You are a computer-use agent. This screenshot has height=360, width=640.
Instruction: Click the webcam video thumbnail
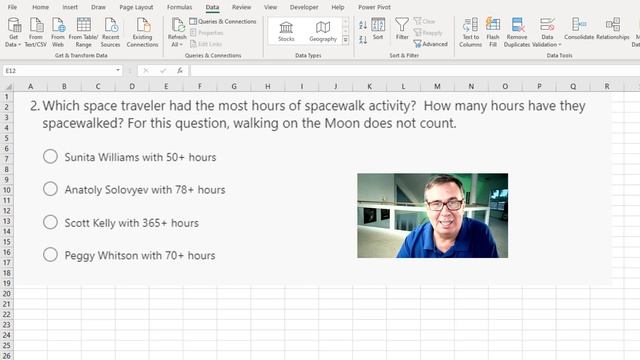point(433,216)
